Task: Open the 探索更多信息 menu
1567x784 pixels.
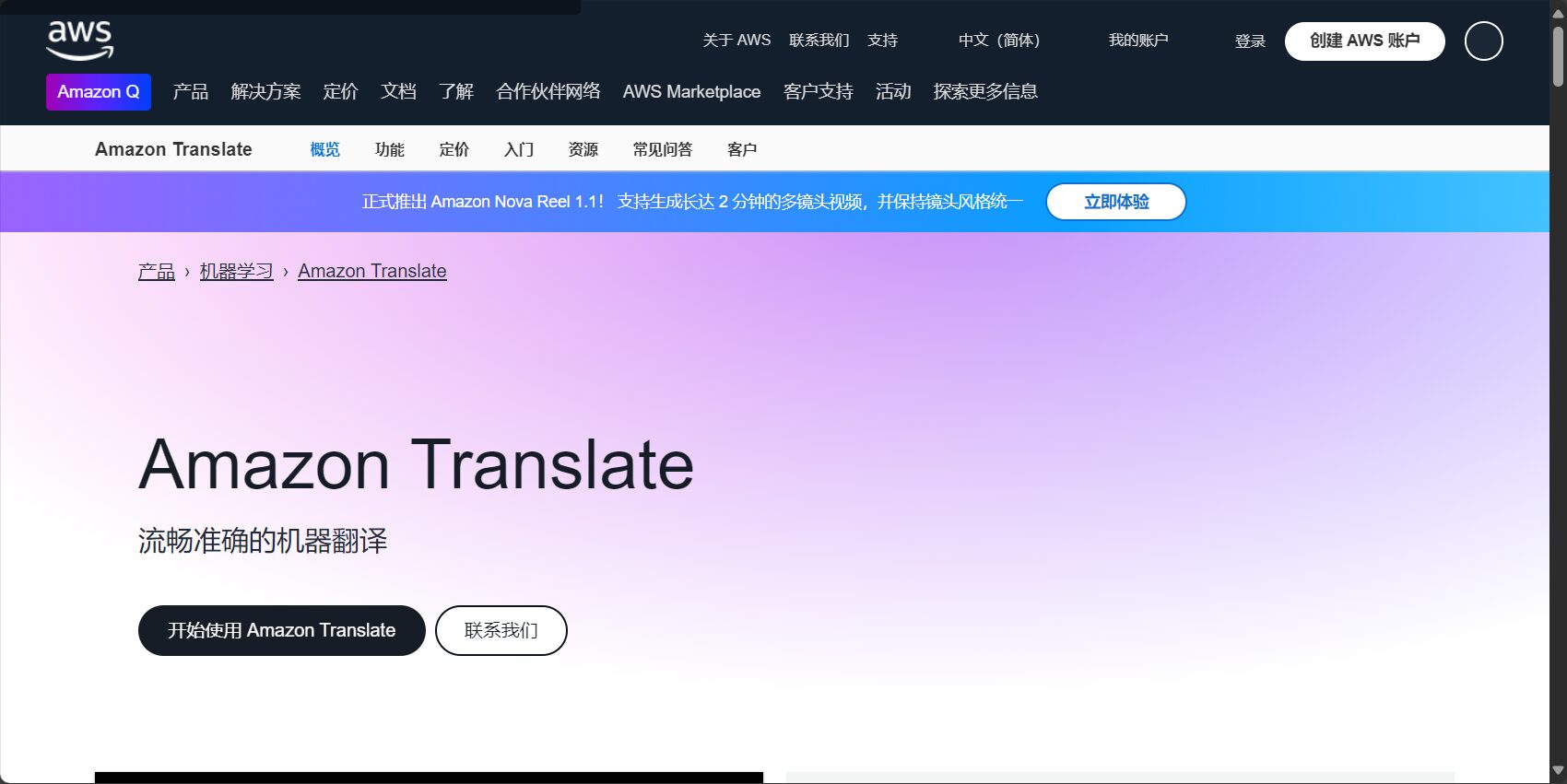Action: pyautogui.click(x=985, y=92)
